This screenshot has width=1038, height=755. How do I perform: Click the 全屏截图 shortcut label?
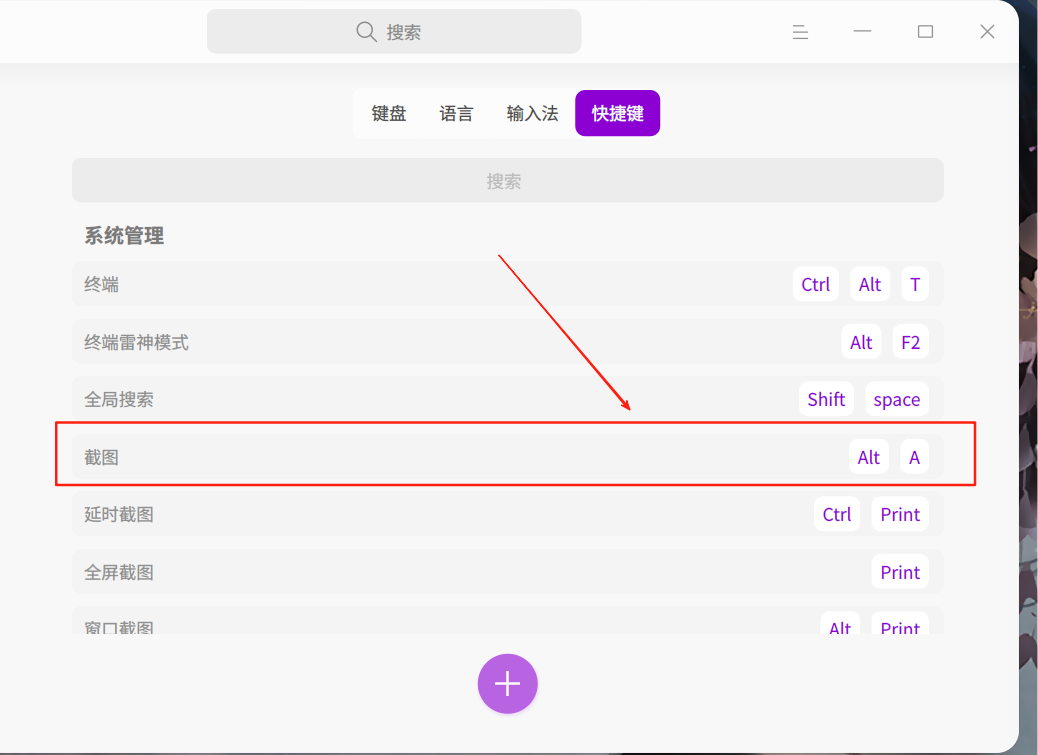pos(119,572)
